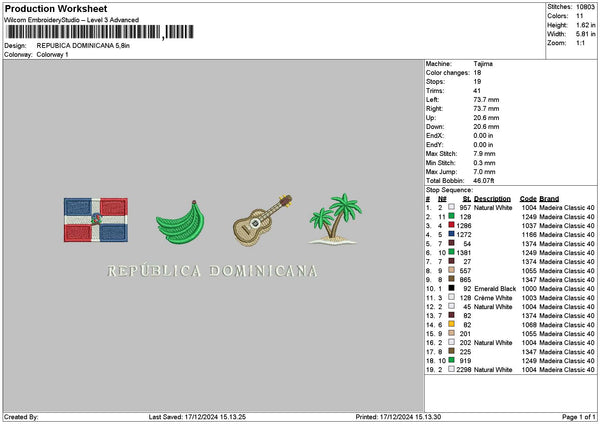
Task: Click the Stitches value 10803
Action: 585,7
